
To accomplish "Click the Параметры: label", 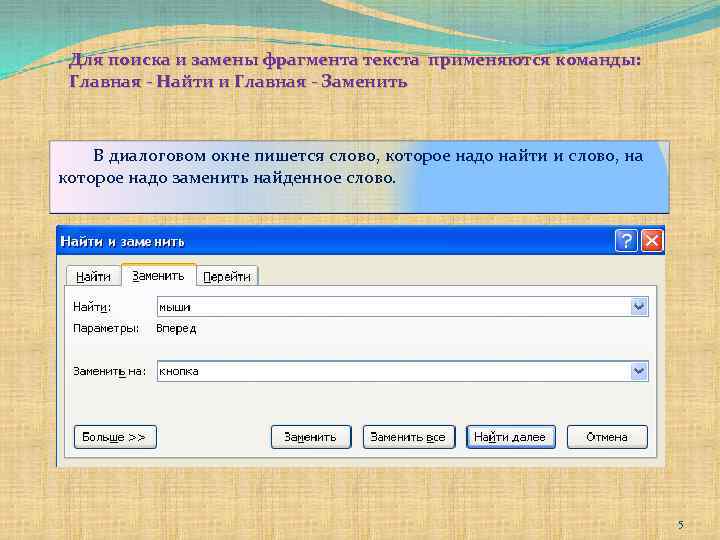I will [106, 329].
